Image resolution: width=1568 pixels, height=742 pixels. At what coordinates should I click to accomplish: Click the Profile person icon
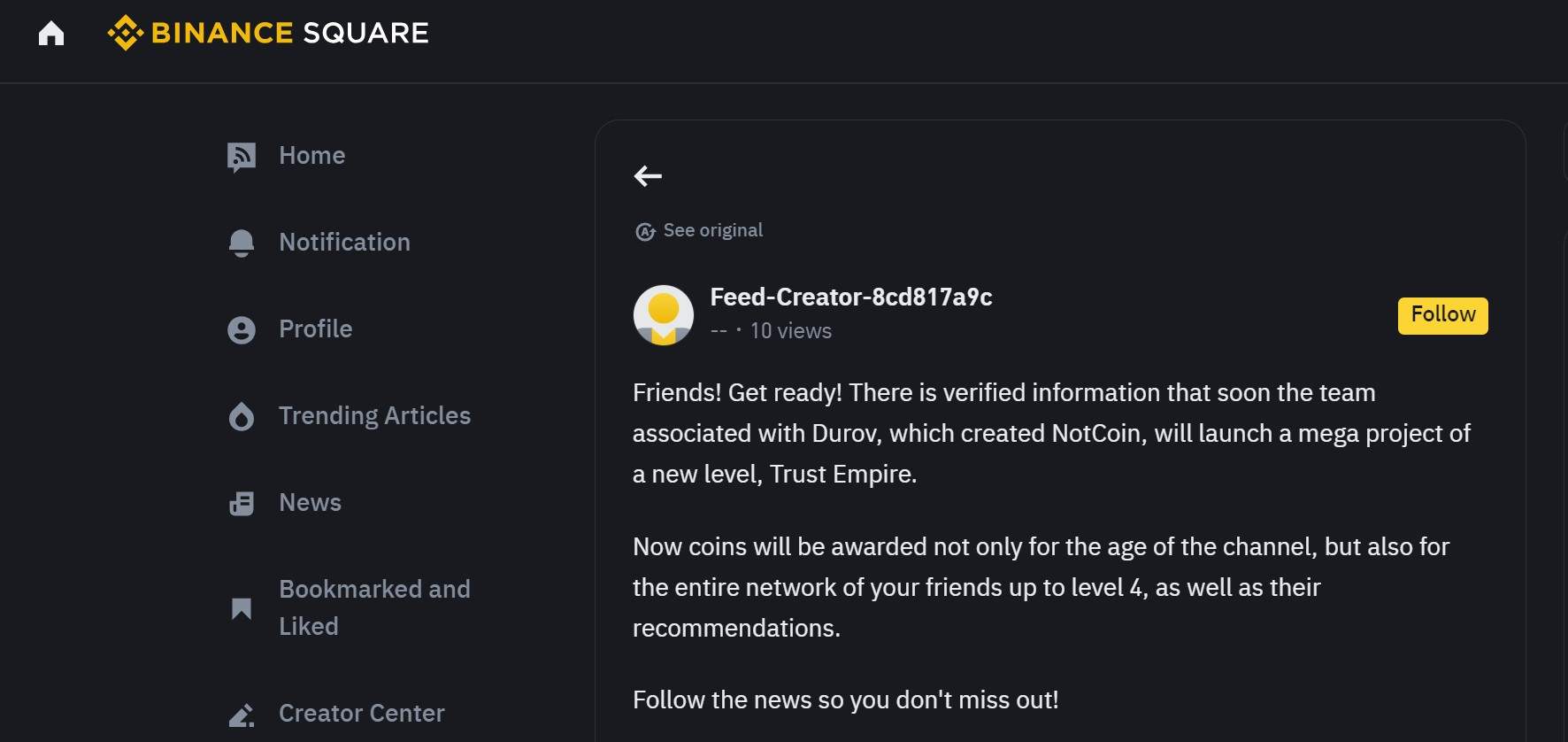click(x=241, y=329)
